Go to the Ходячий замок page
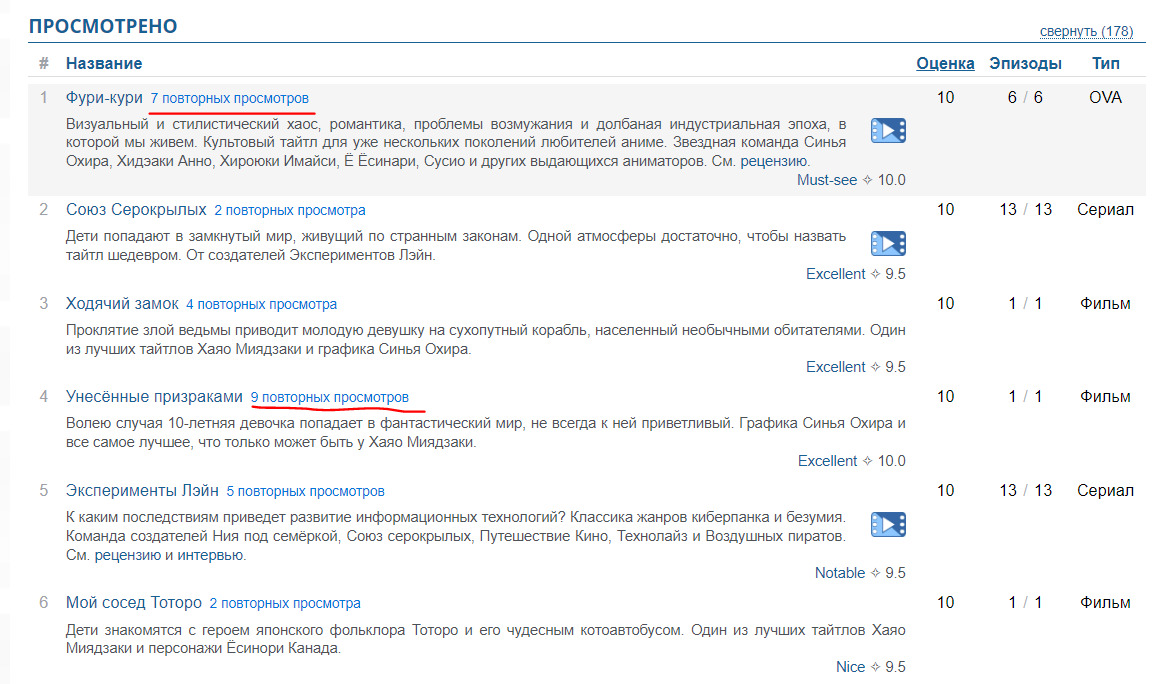The width and height of the screenshot is (1167, 684). coord(122,304)
